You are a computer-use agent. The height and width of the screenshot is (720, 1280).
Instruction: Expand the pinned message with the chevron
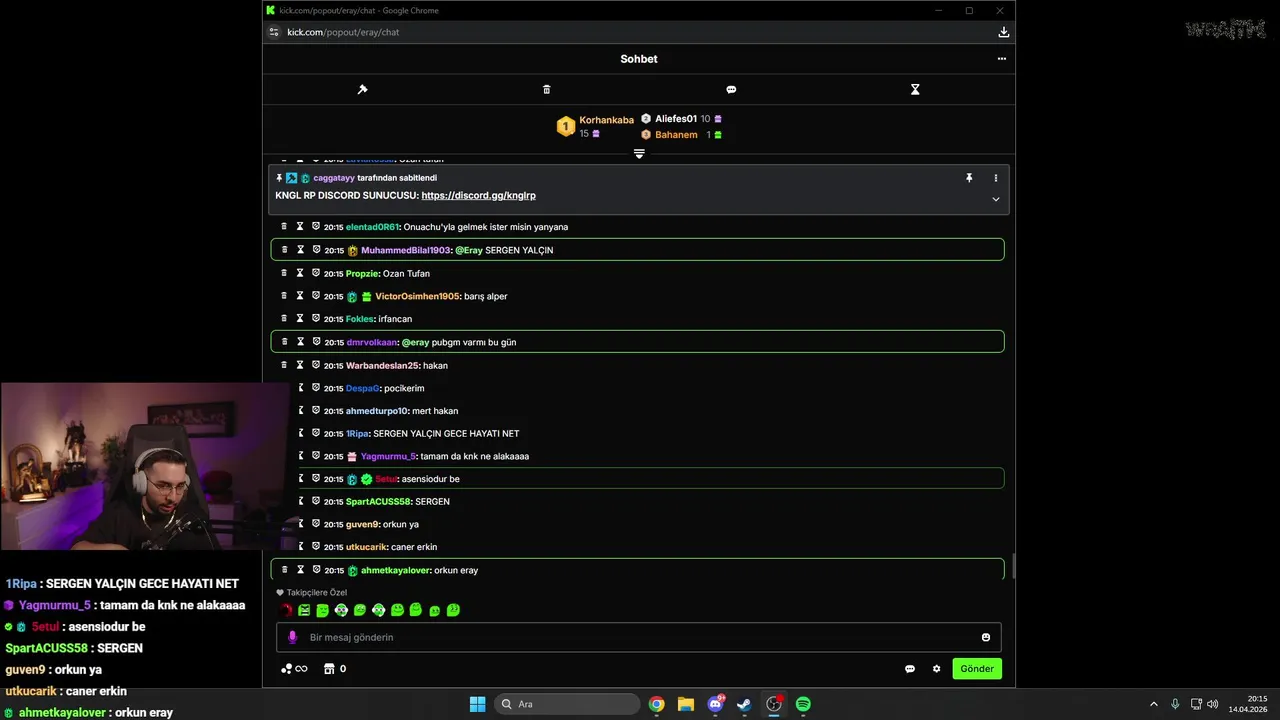(x=995, y=199)
